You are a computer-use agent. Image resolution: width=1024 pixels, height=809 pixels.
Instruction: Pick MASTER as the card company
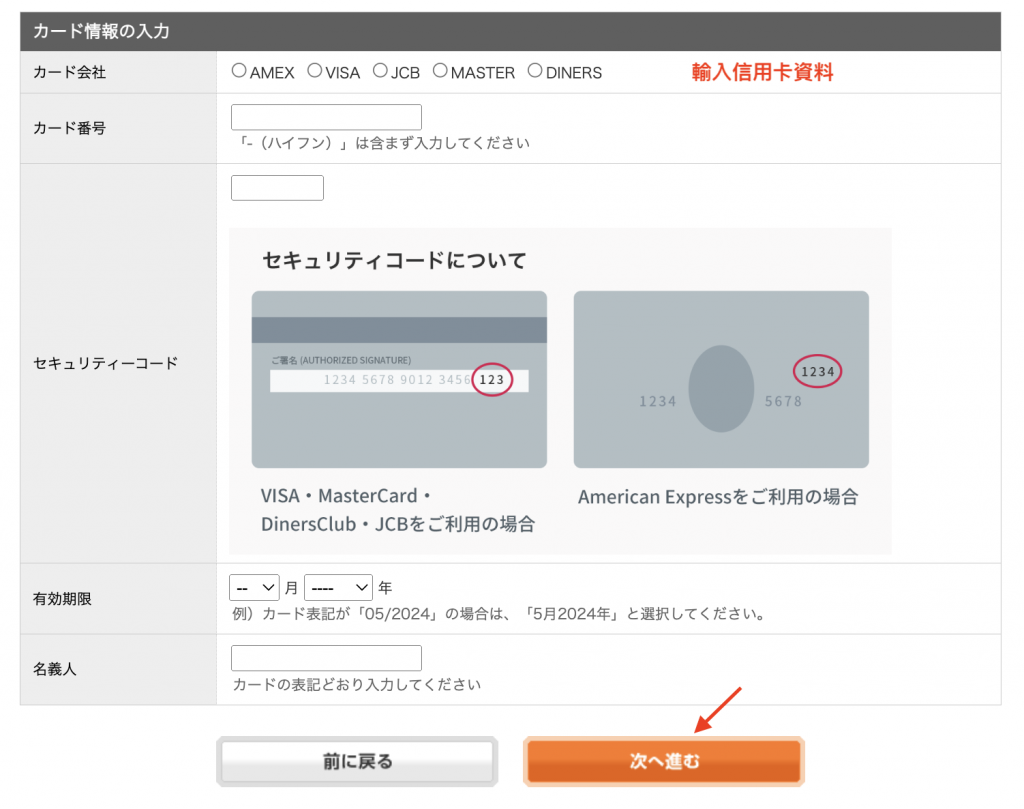click(440, 71)
